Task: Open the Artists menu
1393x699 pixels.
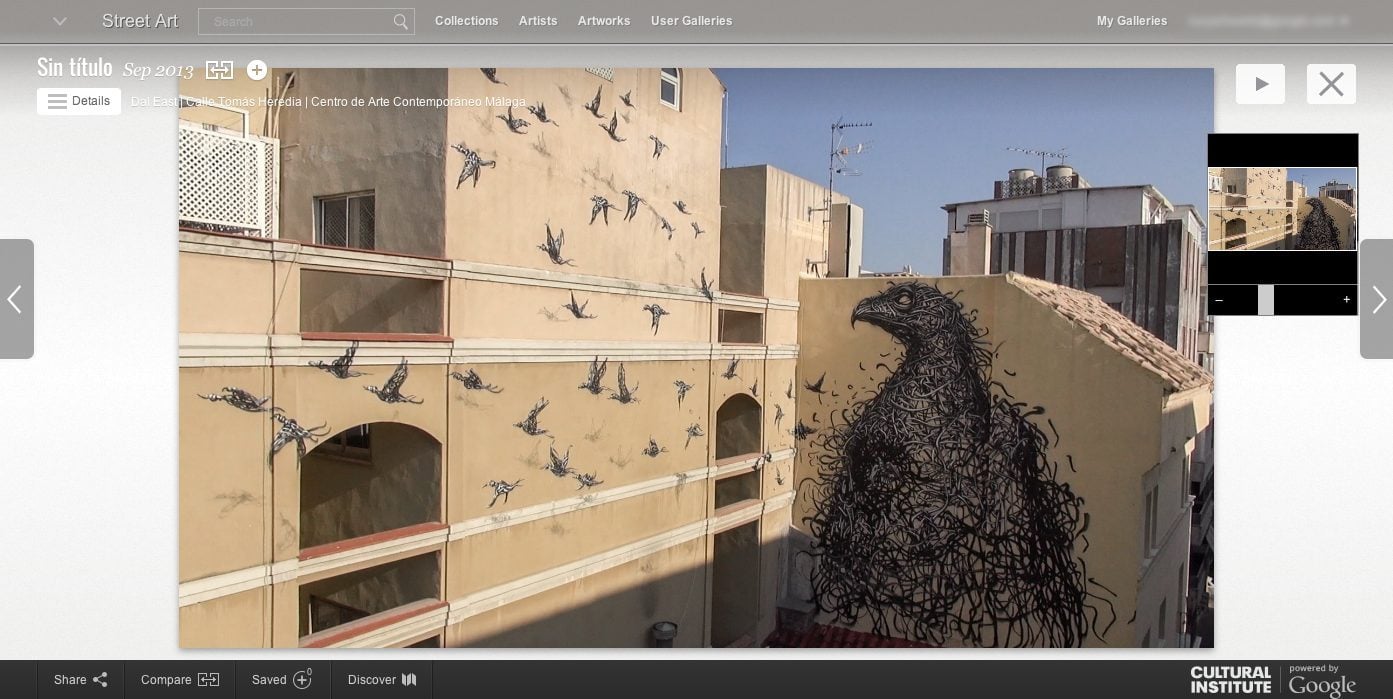Action: [x=538, y=21]
